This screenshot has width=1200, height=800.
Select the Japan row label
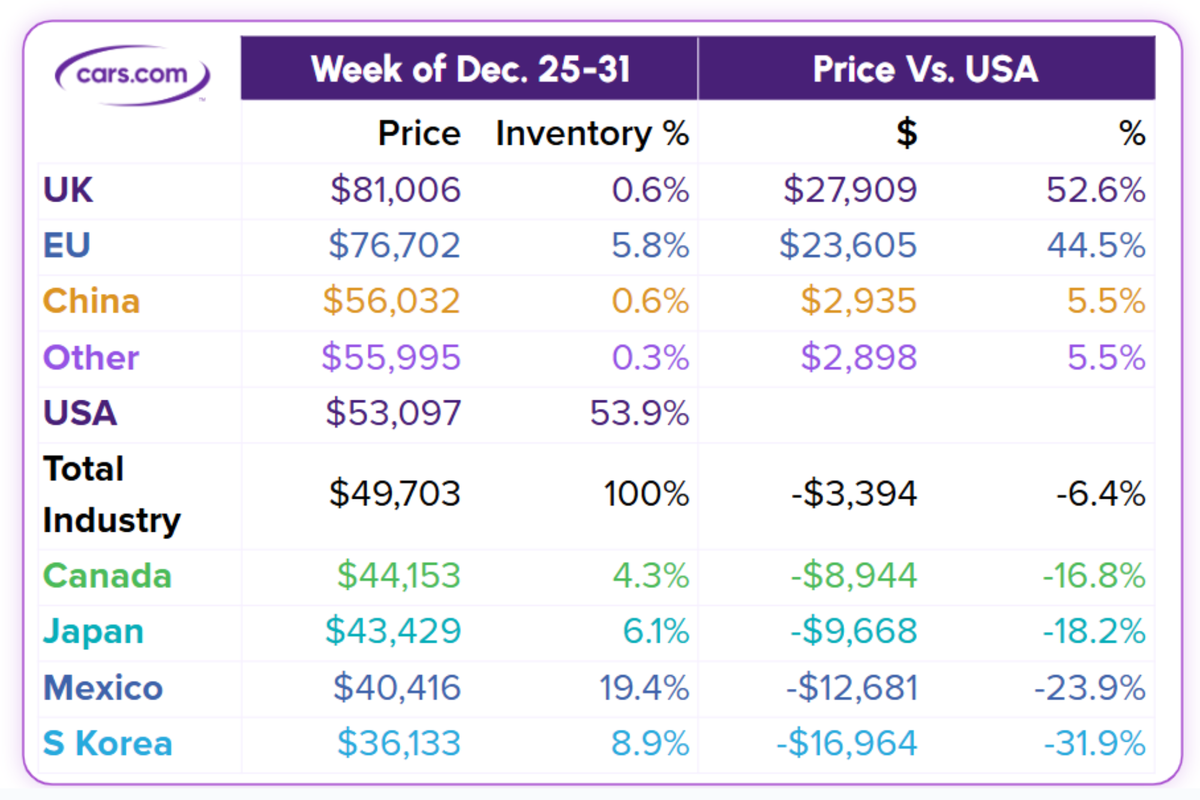[94, 632]
